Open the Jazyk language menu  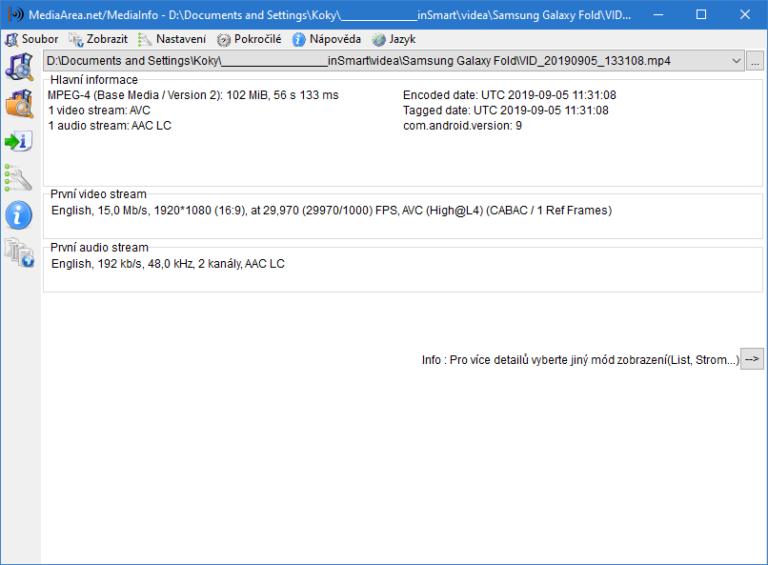[394, 39]
